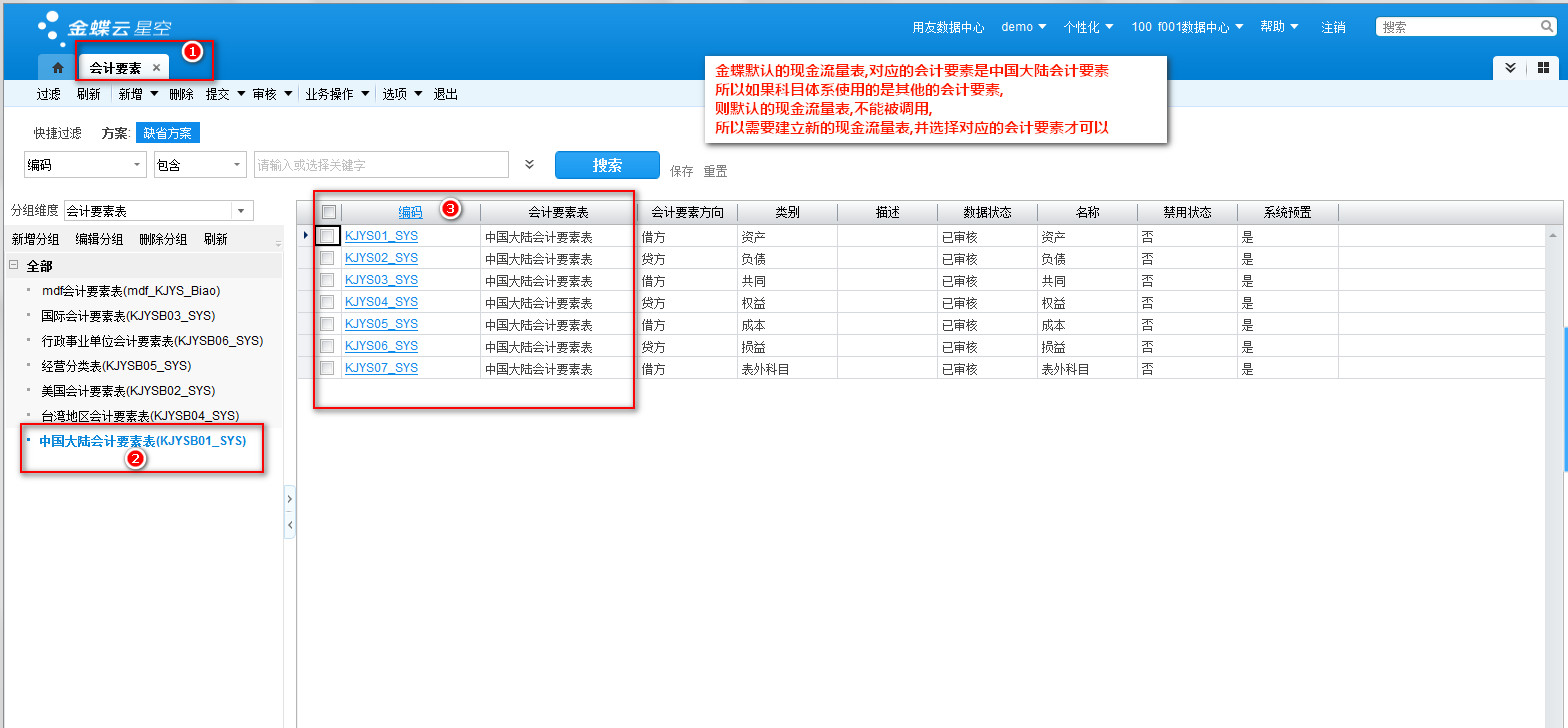Open the 编码 filter field dropdown
The image size is (1568, 728).
137,165
